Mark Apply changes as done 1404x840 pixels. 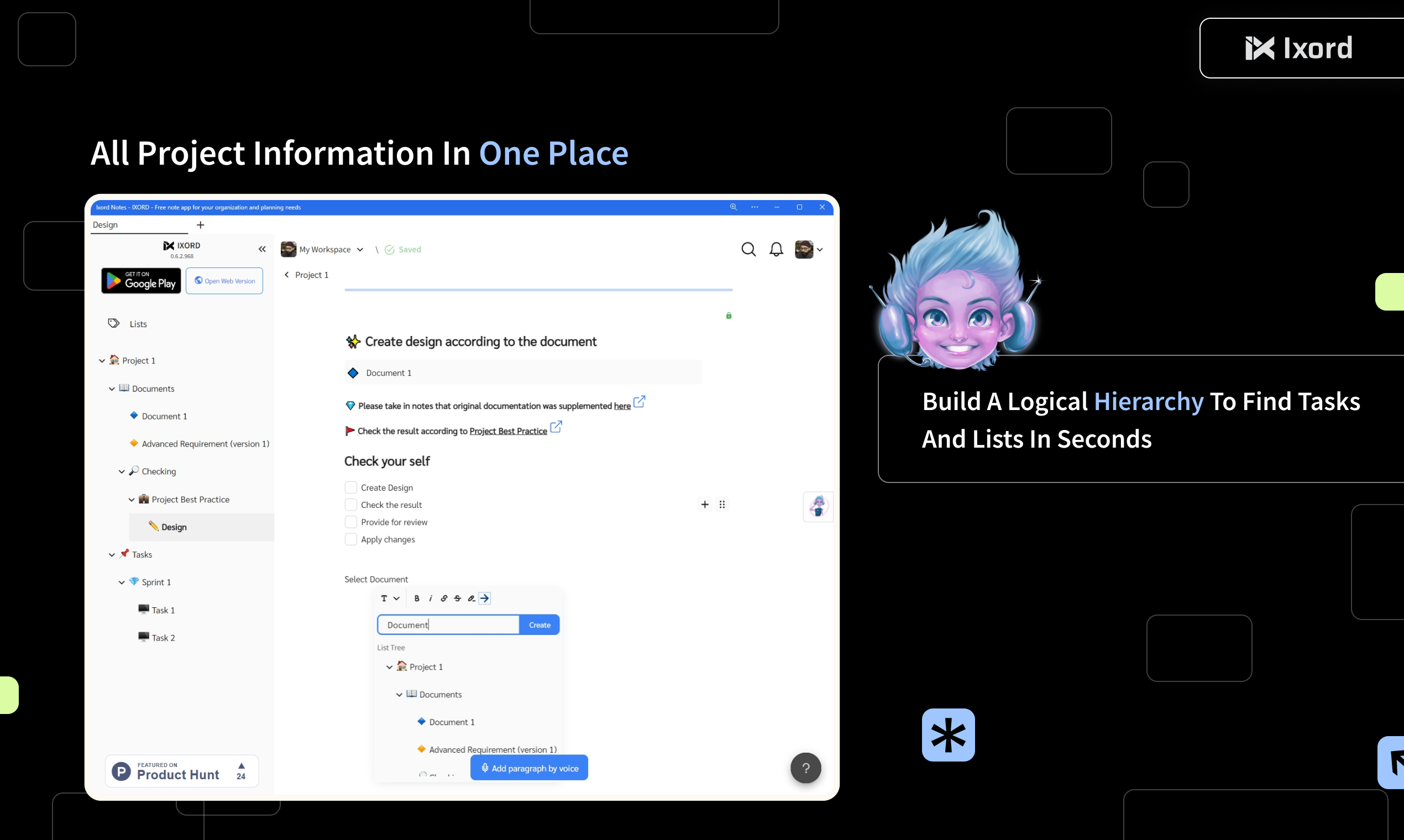click(351, 539)
